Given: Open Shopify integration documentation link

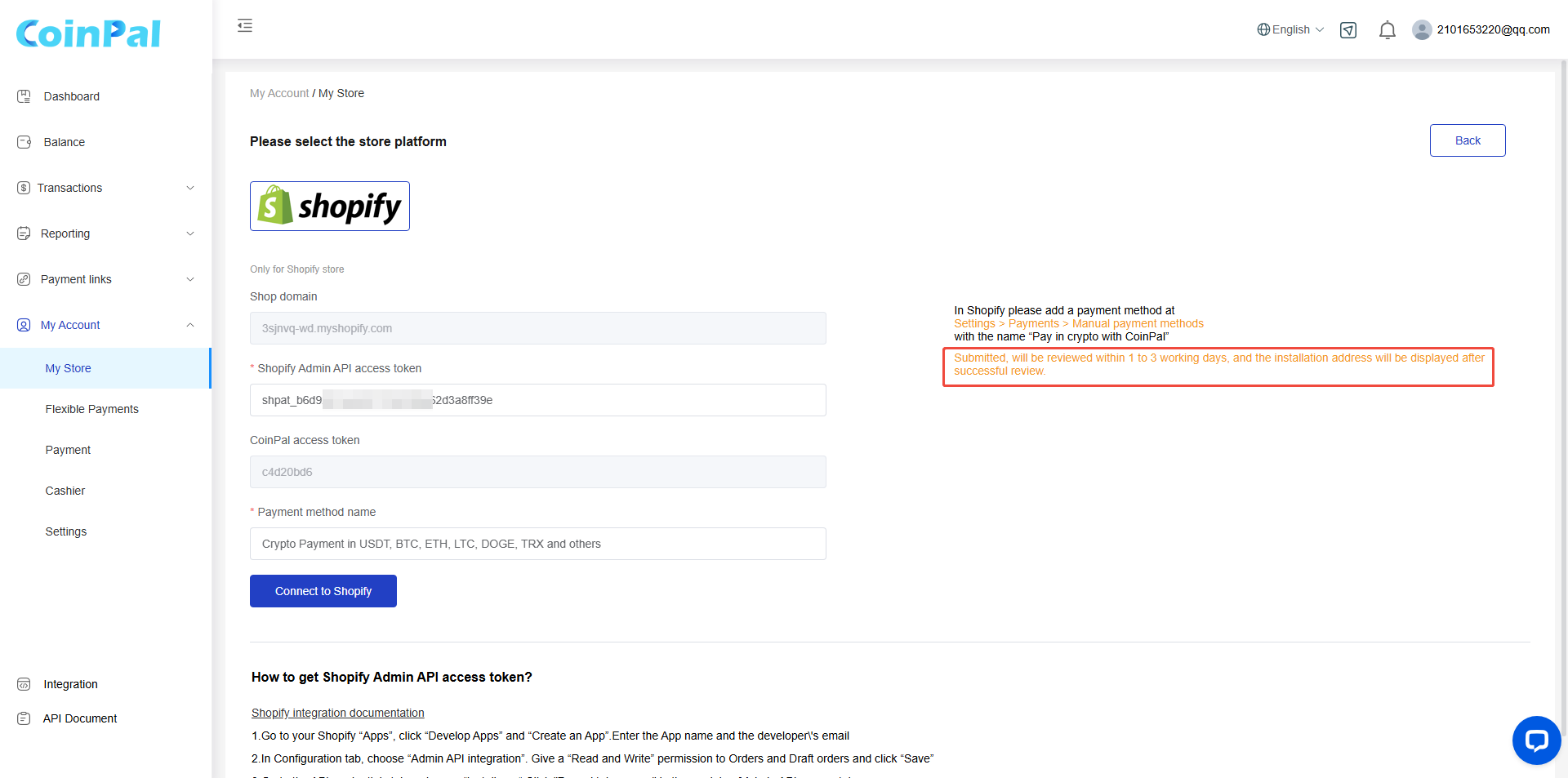Looking at the screenshot, I should (x=337, y=713).
